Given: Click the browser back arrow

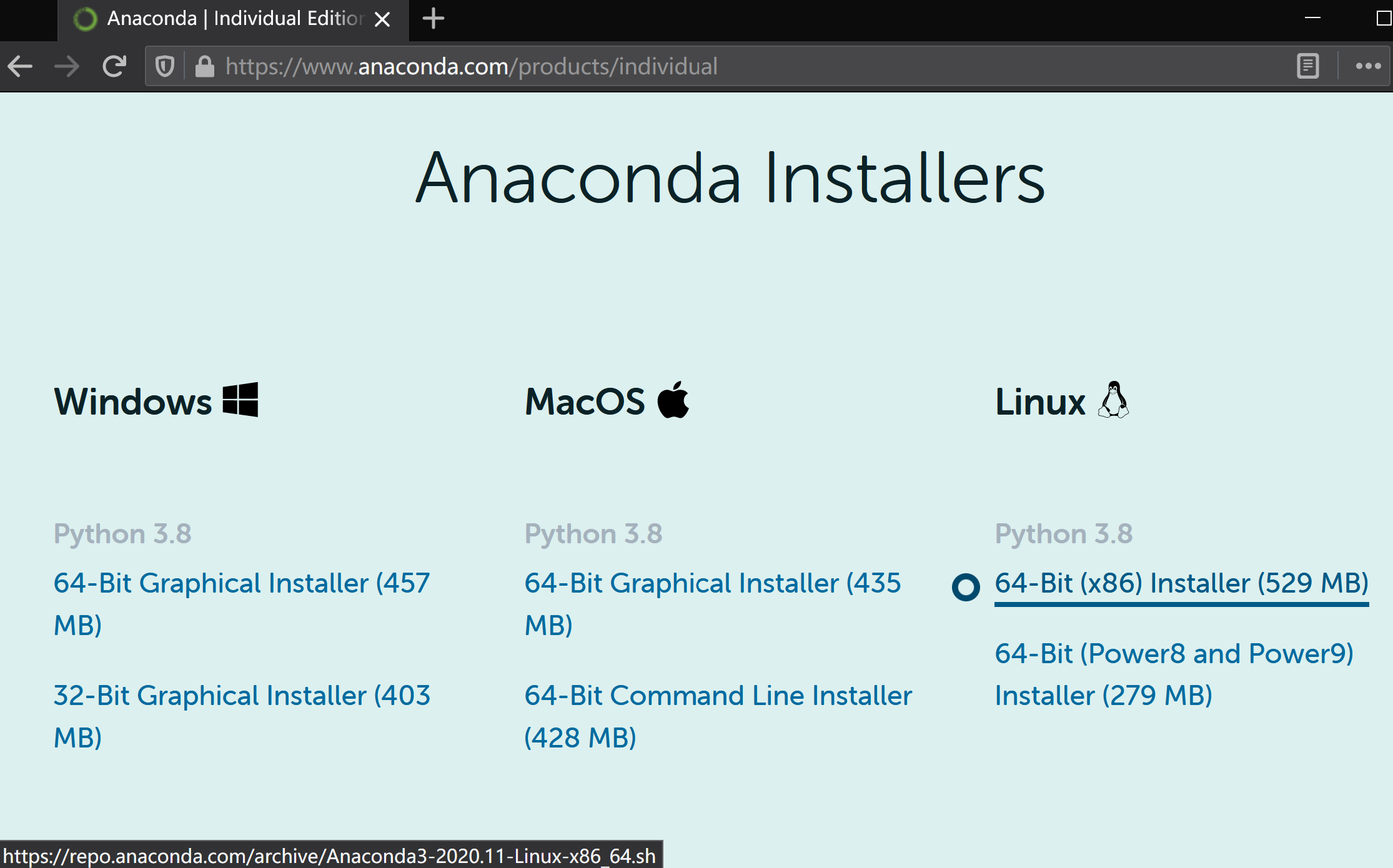Looking at the screenshot, I should [x=20, y=66].
